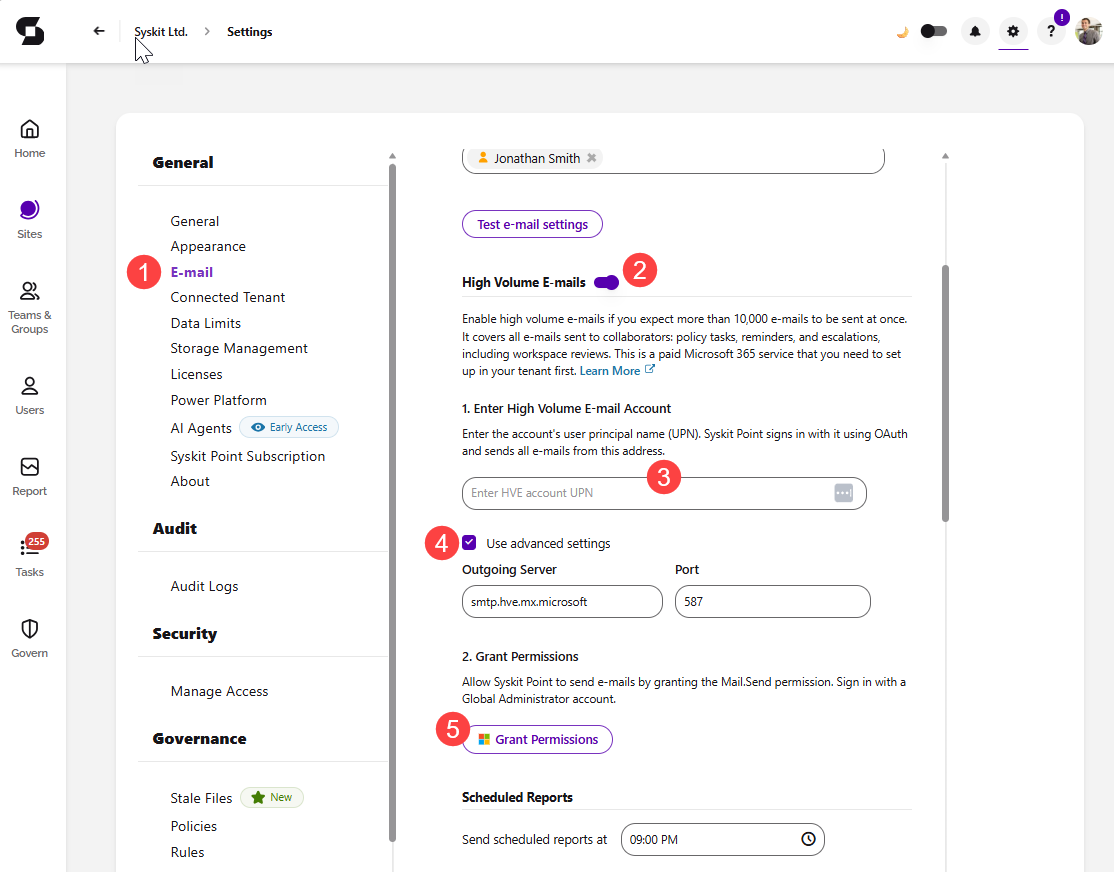Image resolution: width=1114 pixels, height=872 pixels.
Task: Open the notifications bell
Action: coord(975,31)
